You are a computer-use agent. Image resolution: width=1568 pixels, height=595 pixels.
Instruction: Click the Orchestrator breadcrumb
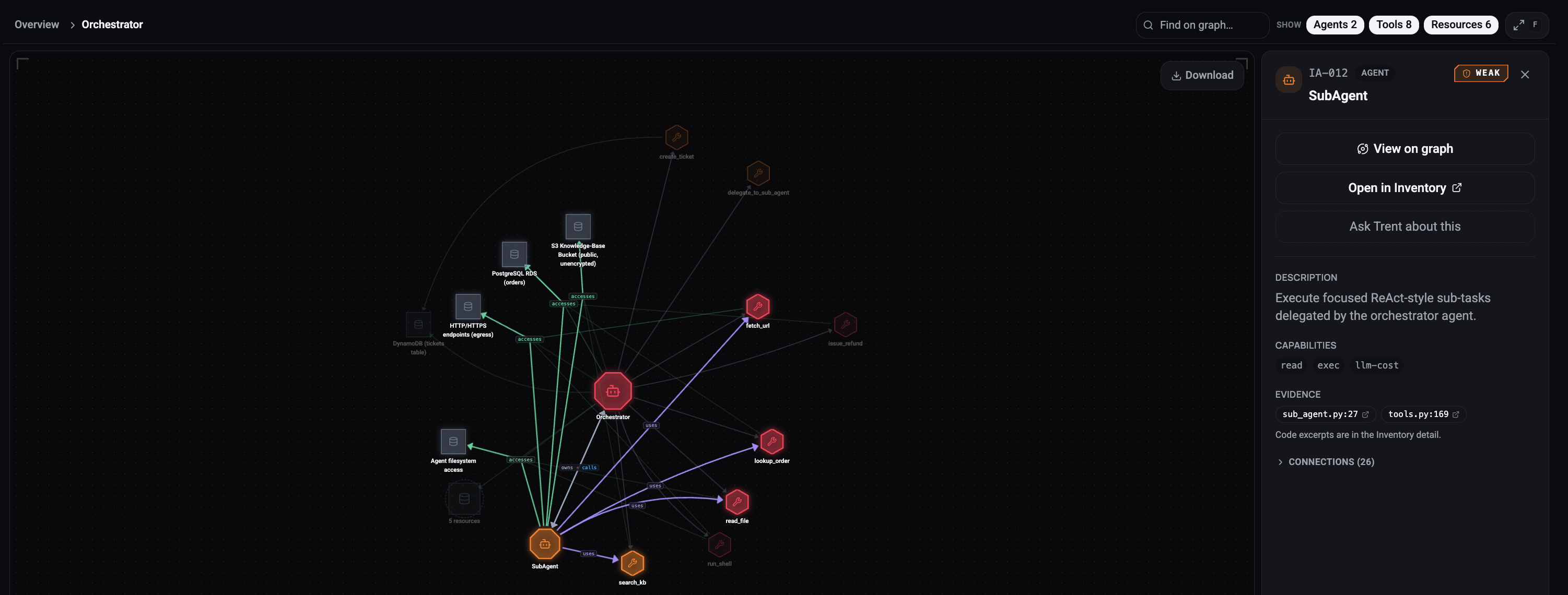[x=112, y=25]
